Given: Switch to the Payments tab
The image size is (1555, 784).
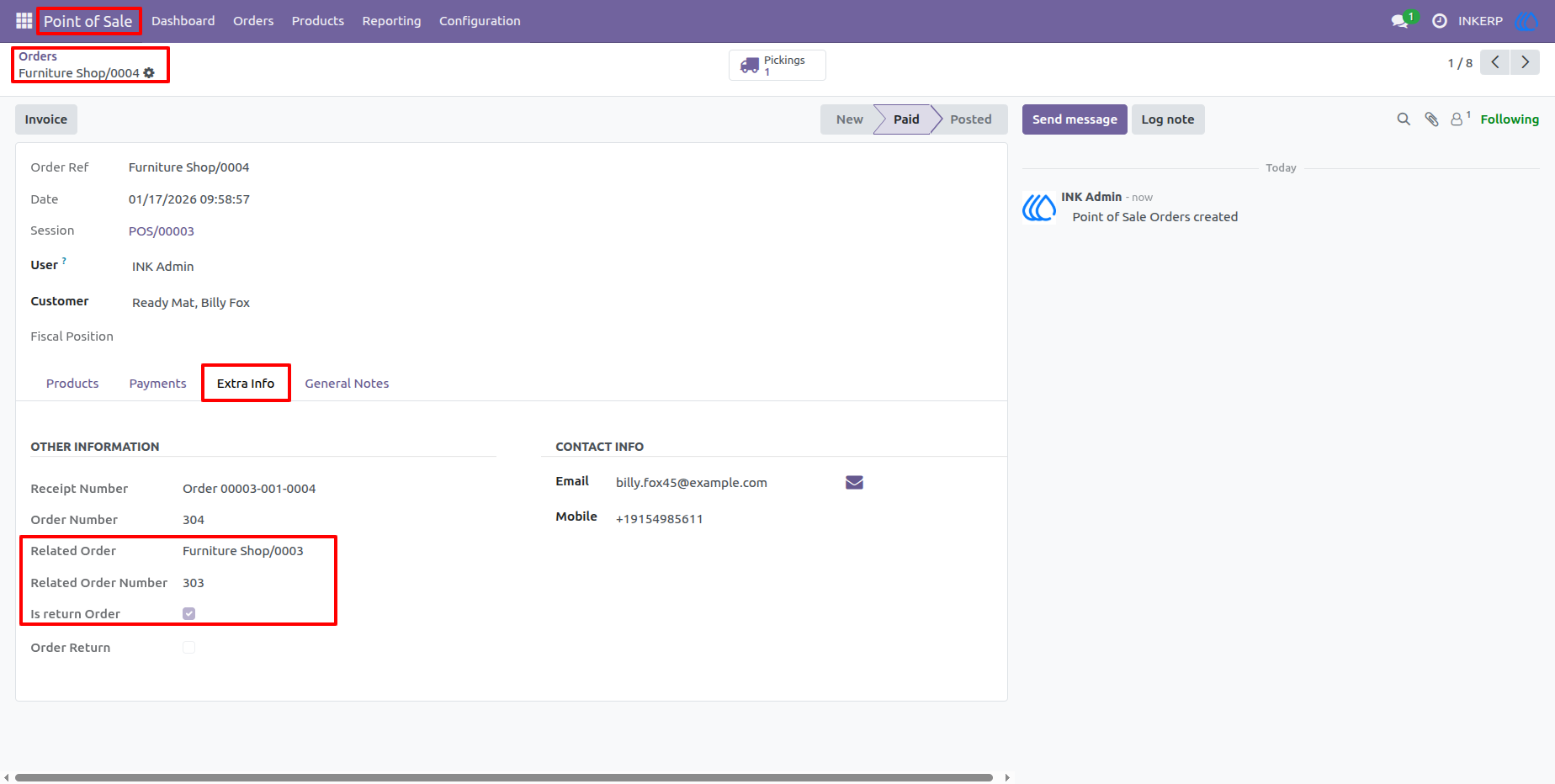Looking at the screenshot, I should [x=157, y=384].
